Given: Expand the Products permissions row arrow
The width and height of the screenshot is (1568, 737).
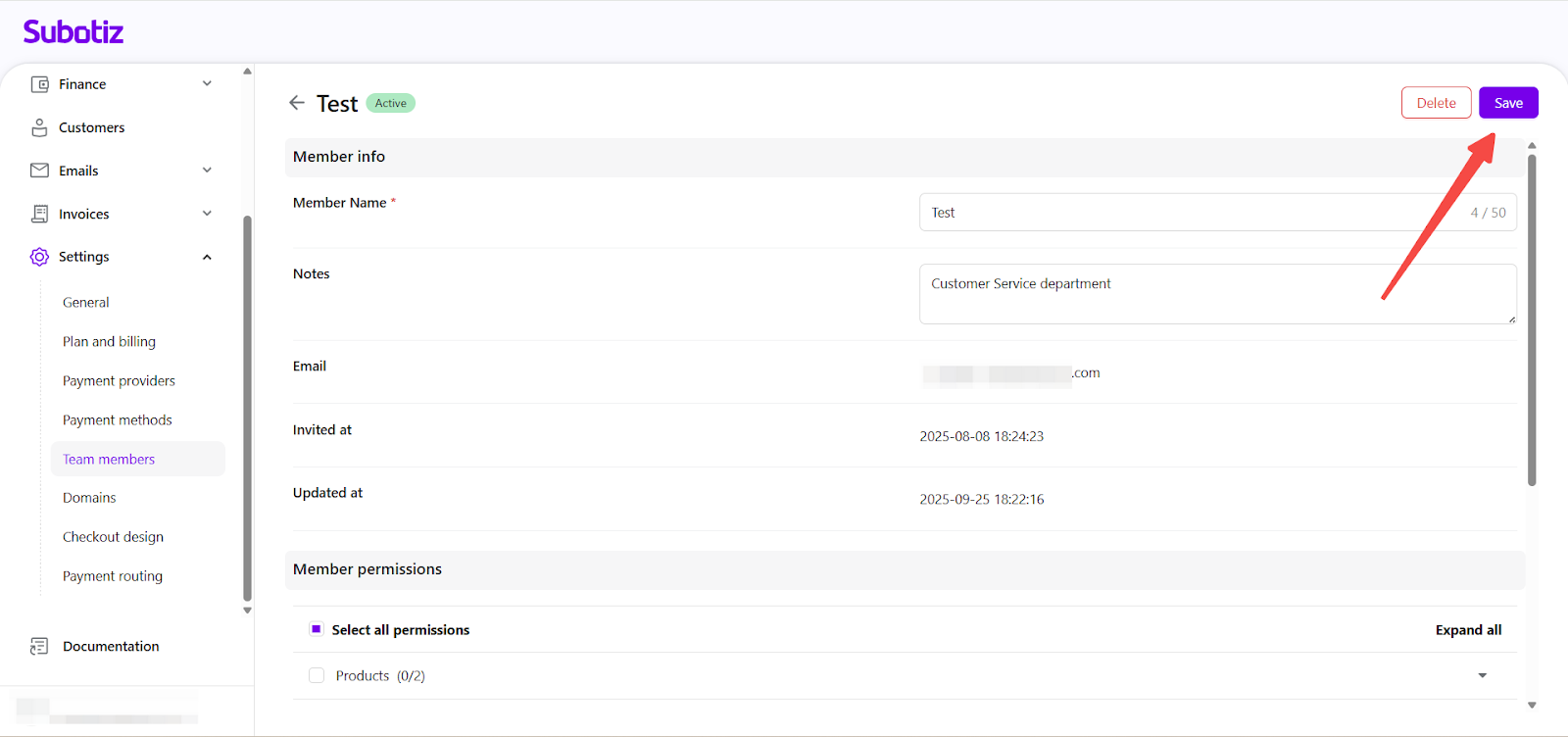Looking at the screenshot, I should [x=1482, y=675].
